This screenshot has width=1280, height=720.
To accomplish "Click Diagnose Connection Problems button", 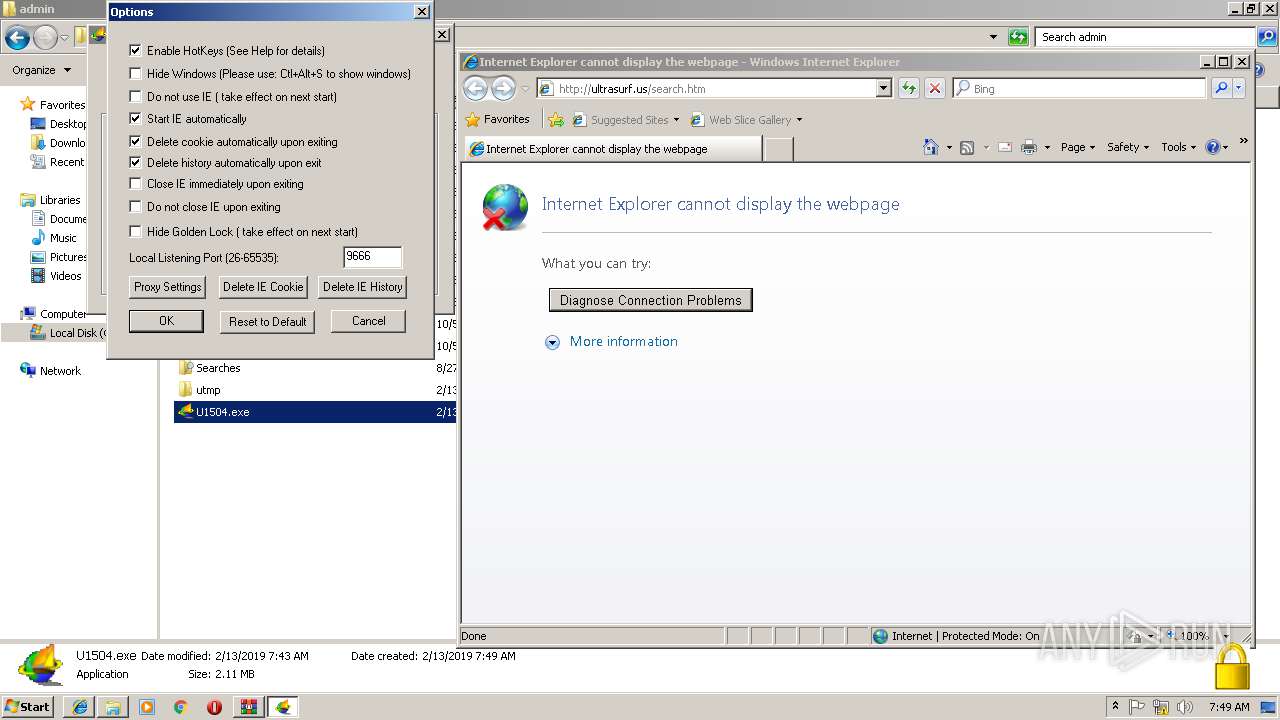I will coord(651,300).
